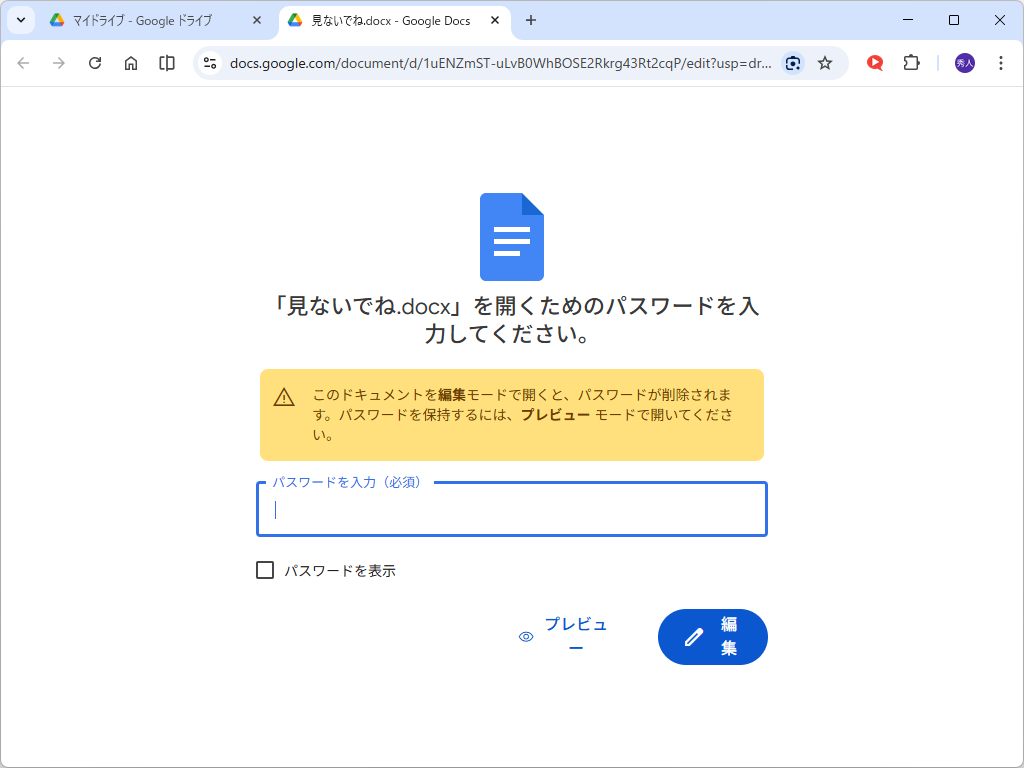Screen dimensions: 1024x768
Task: Bookmark this page with the star icon
Action: click(x=825, y=62)
